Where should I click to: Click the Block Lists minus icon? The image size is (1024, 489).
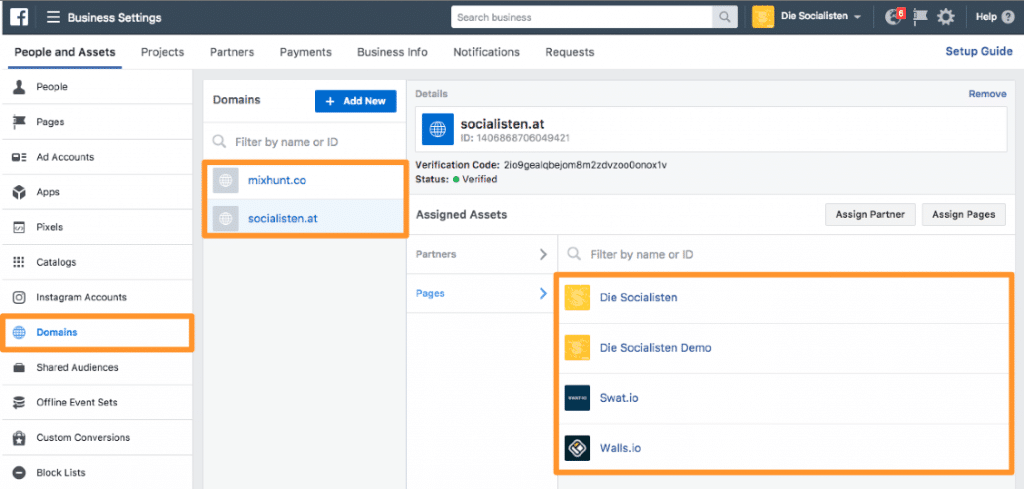(19, 473)
